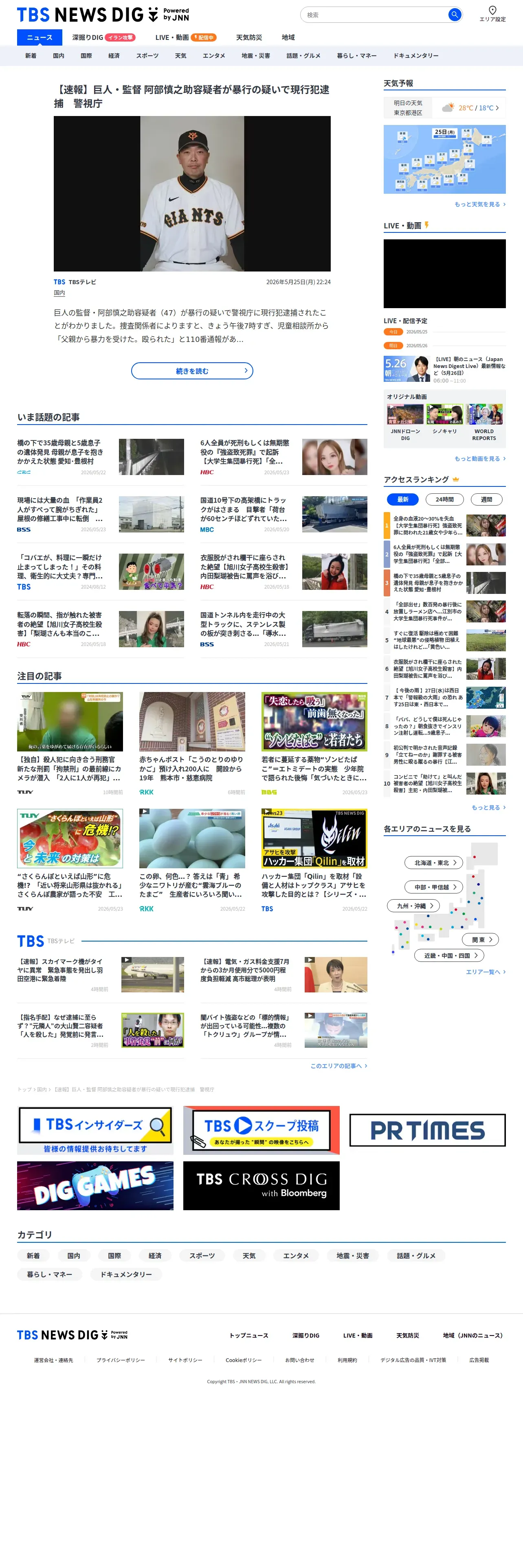Open the TBSスクープ投稿 banner
The width and height of the screenshot is (523, 1568).
(261, 1130)
